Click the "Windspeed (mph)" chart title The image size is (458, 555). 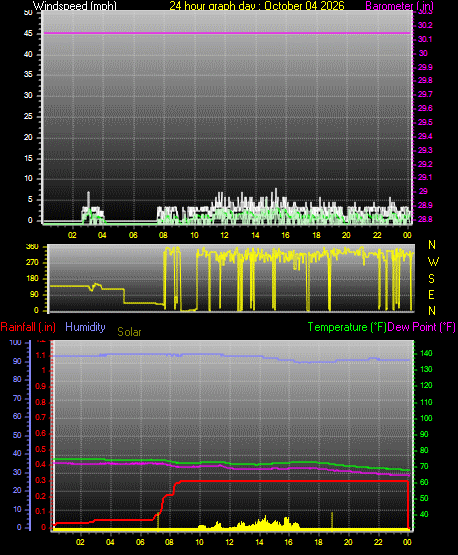75,6
